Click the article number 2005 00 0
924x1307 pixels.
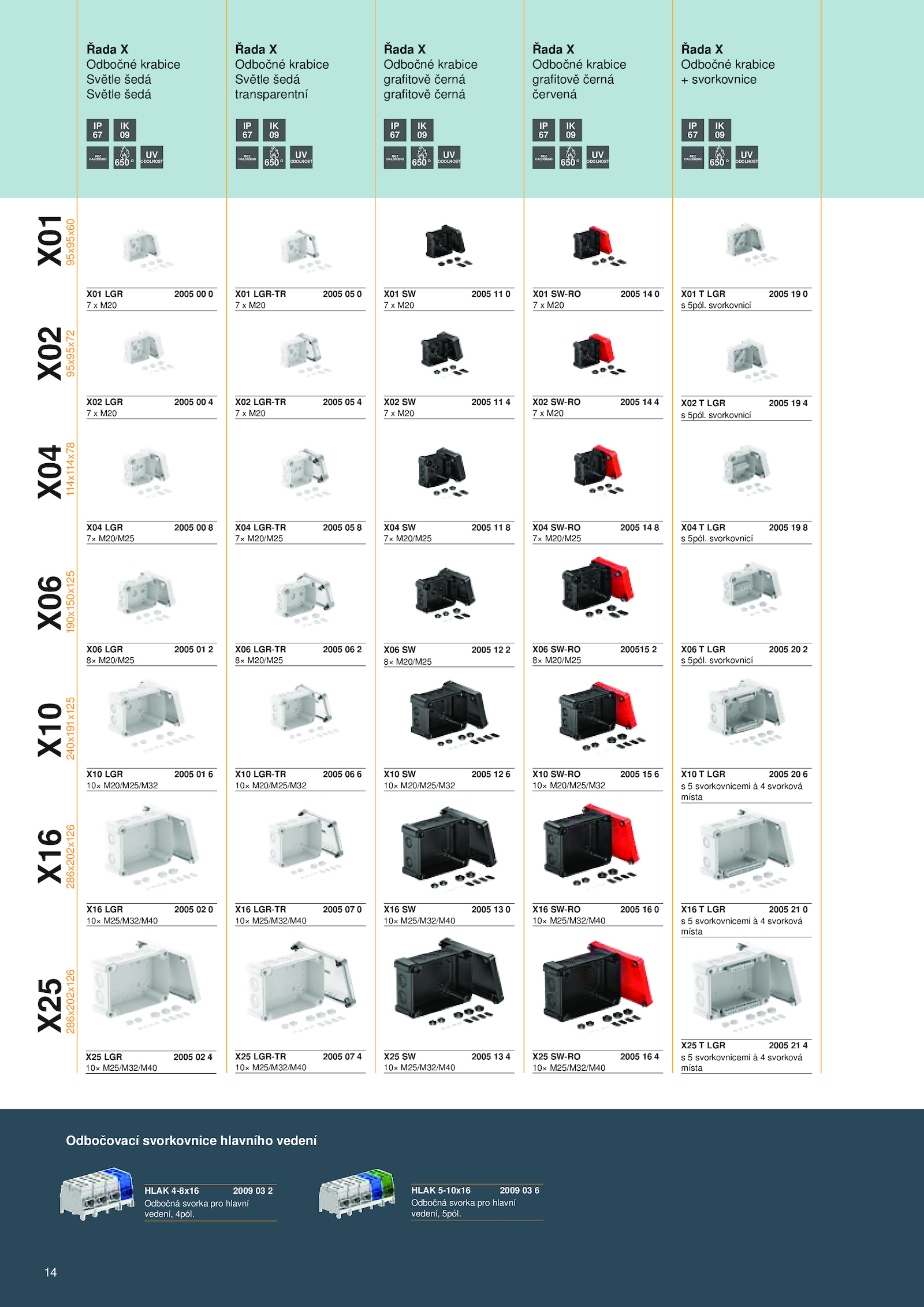pyautogui.click(x=193, y=294)
